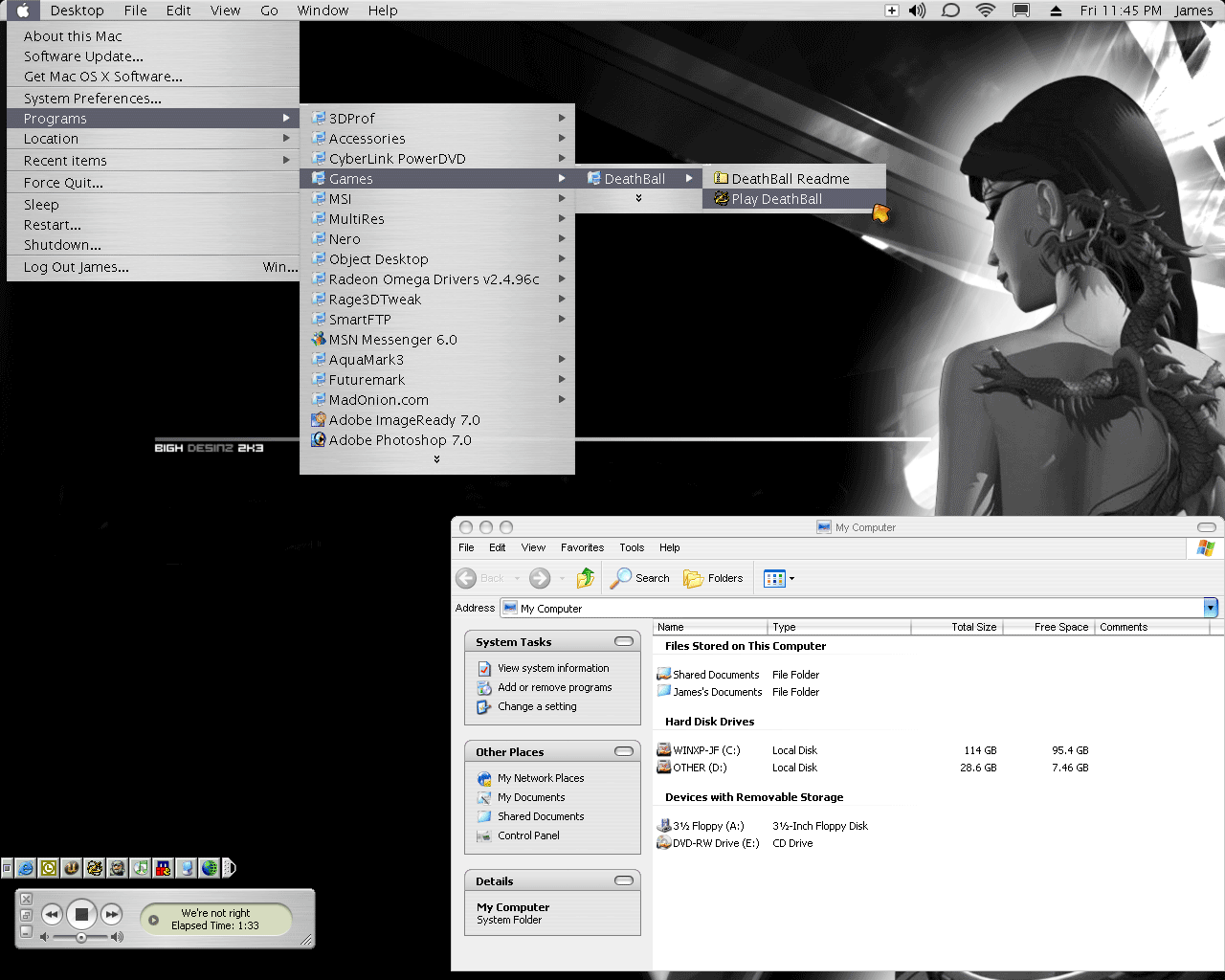
Task: Open the Apple logo menu
Action: 23,11
